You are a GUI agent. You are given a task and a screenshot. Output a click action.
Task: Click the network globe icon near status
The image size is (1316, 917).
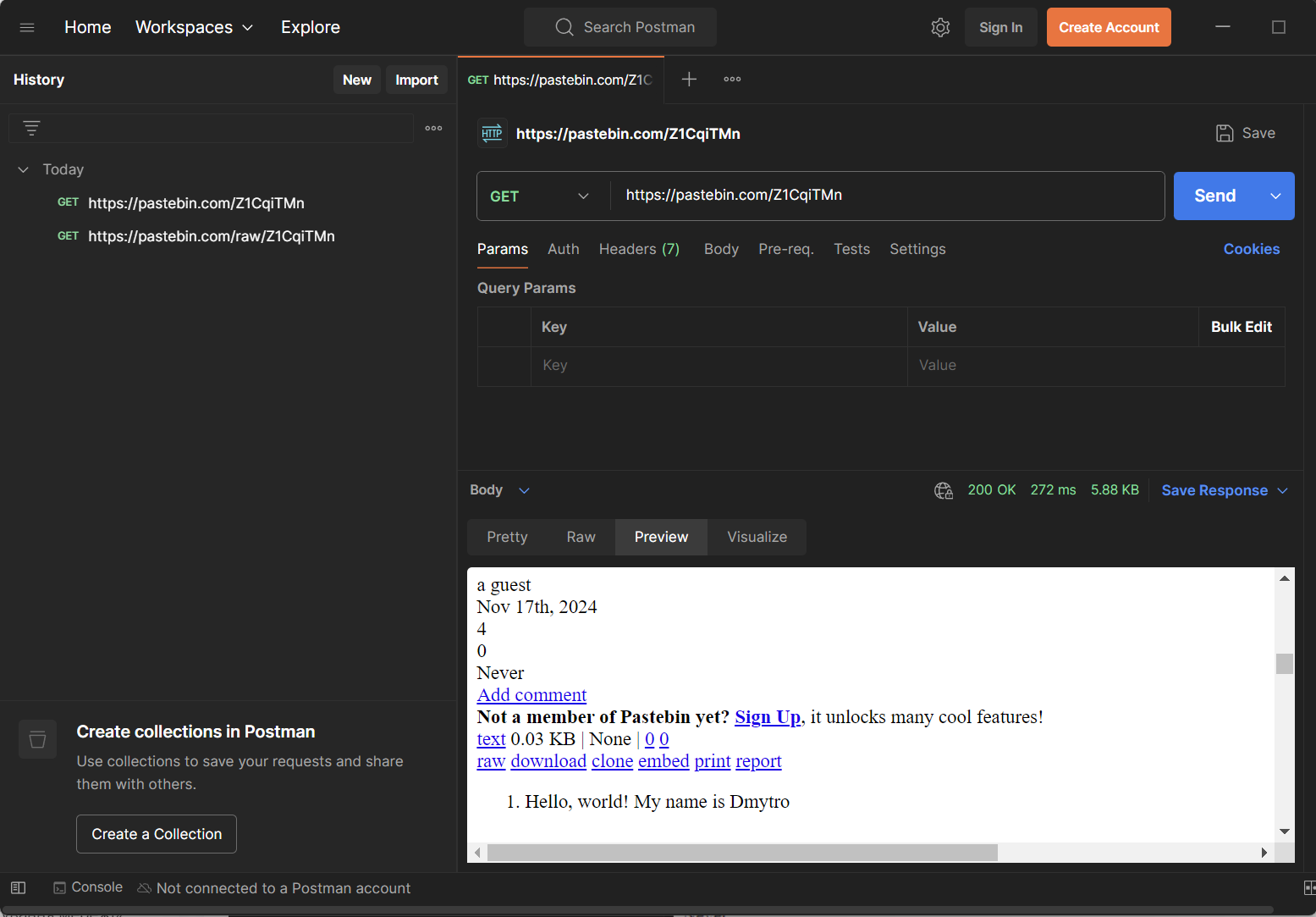943,490
